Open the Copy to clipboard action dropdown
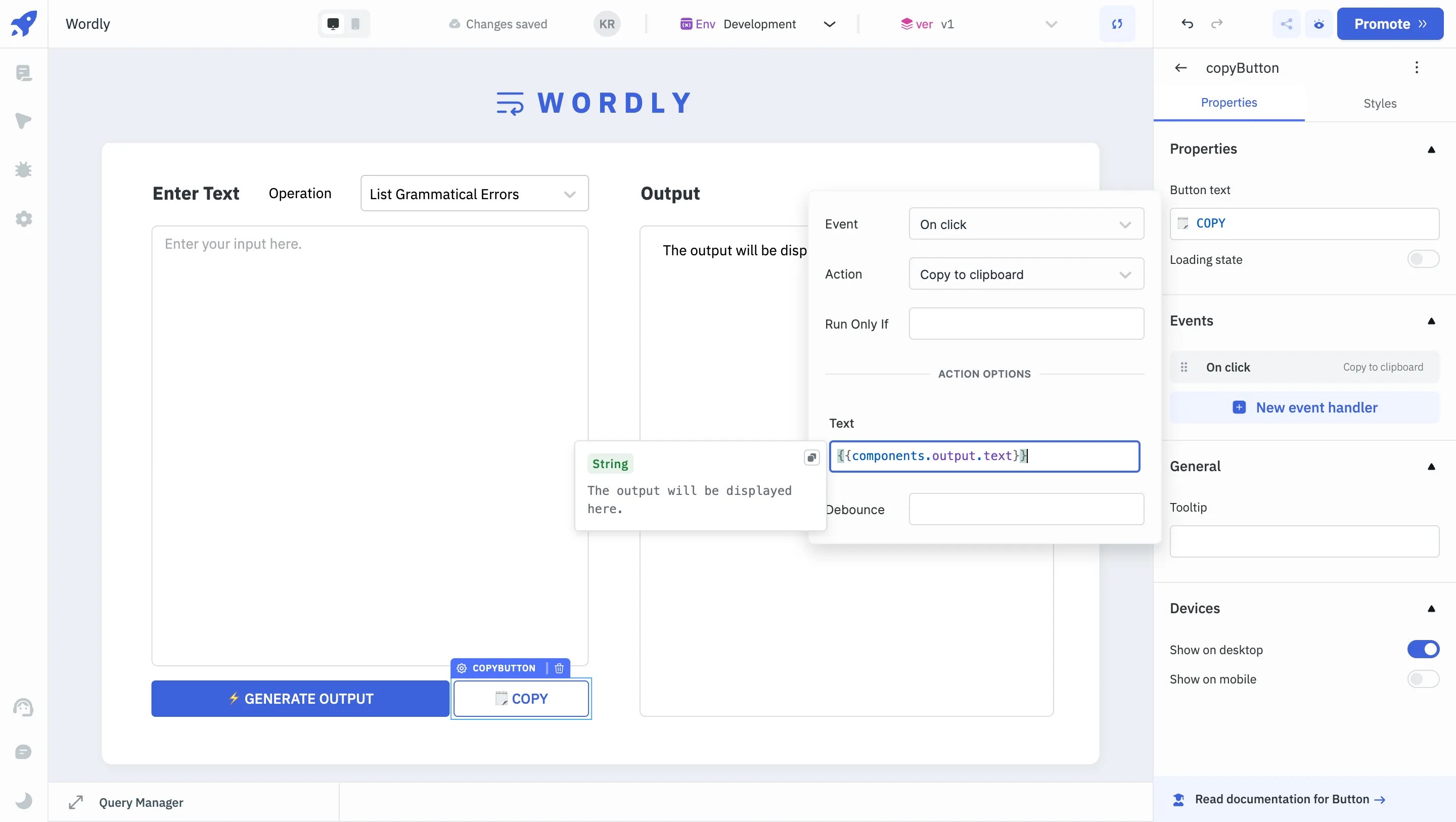1456x822 pixels. [1026, 274]
